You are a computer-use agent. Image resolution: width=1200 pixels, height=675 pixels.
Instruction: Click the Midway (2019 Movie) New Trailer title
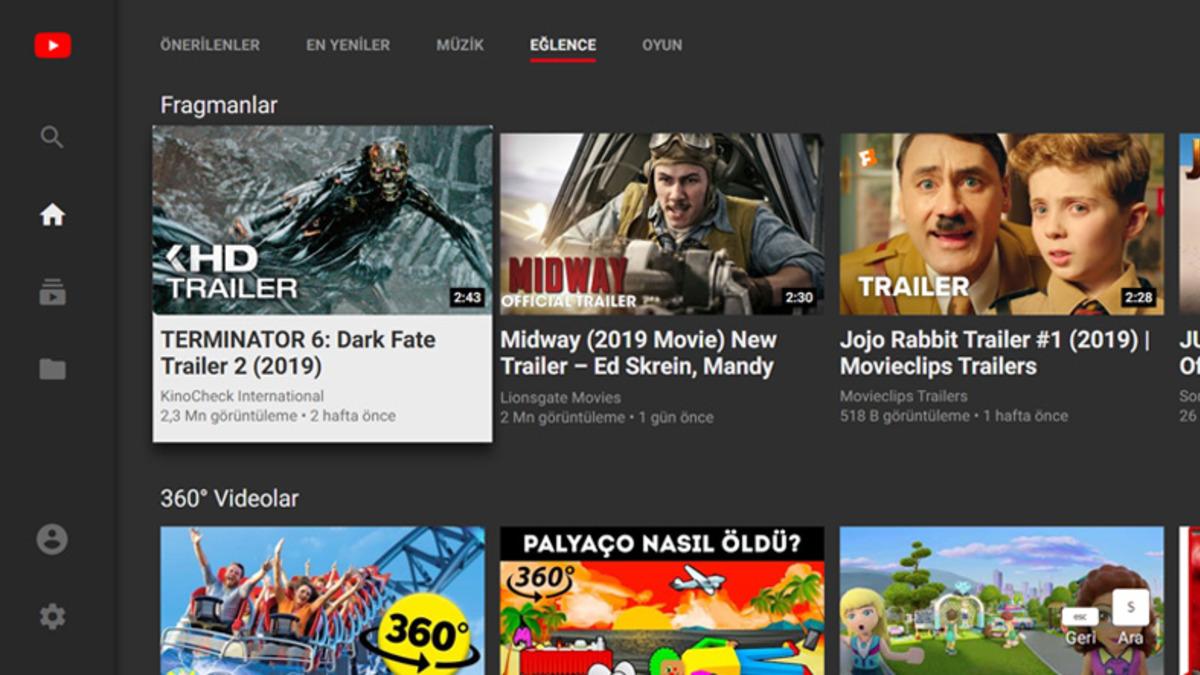coord(639,353)
